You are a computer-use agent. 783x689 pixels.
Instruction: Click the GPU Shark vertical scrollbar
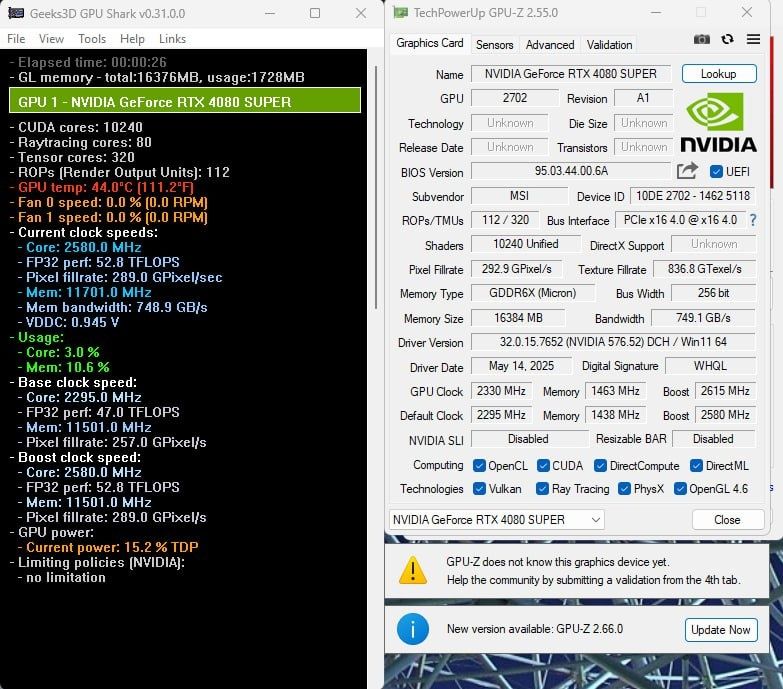click(x=376, y=187)
